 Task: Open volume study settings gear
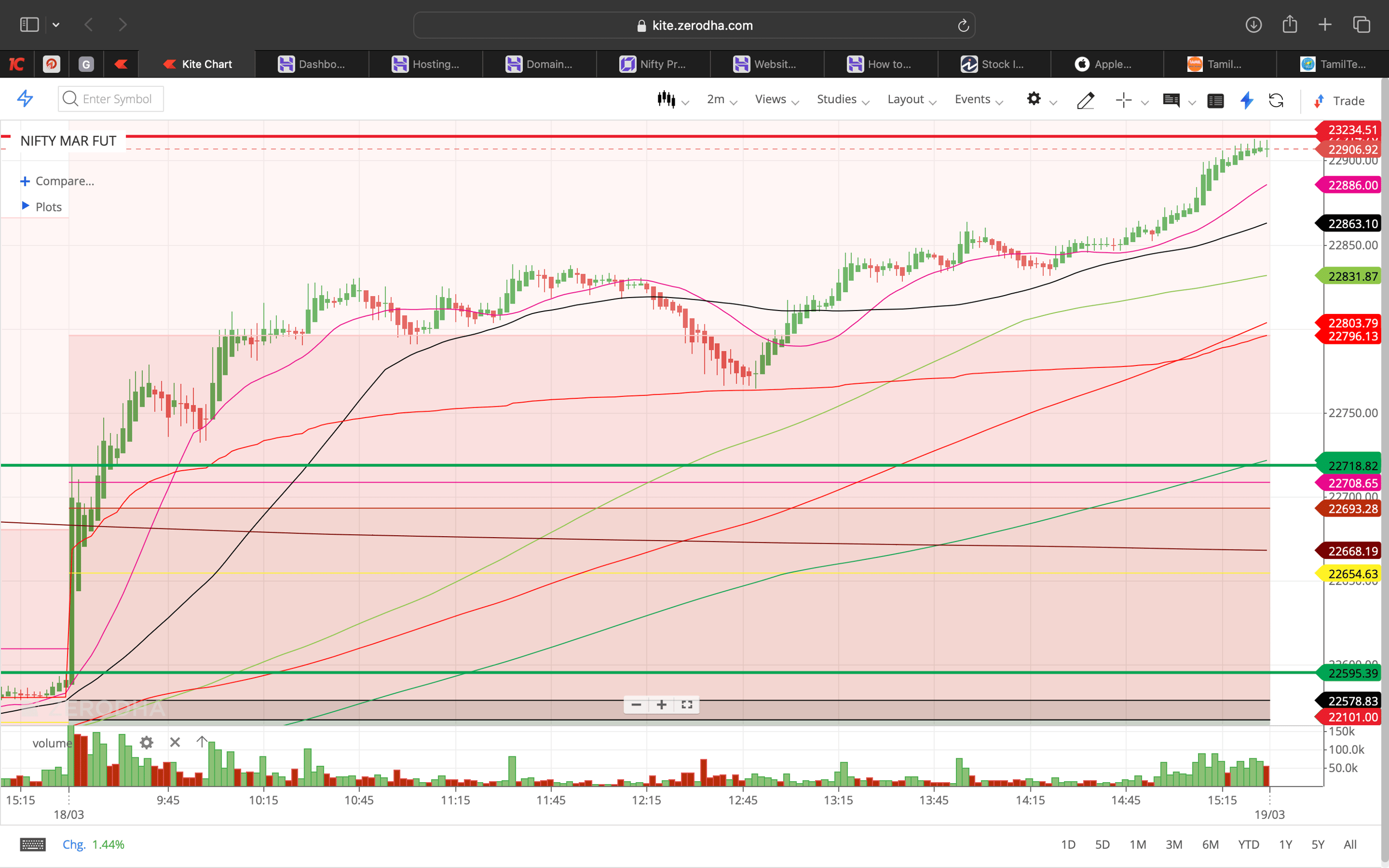[x=146, y=743]
